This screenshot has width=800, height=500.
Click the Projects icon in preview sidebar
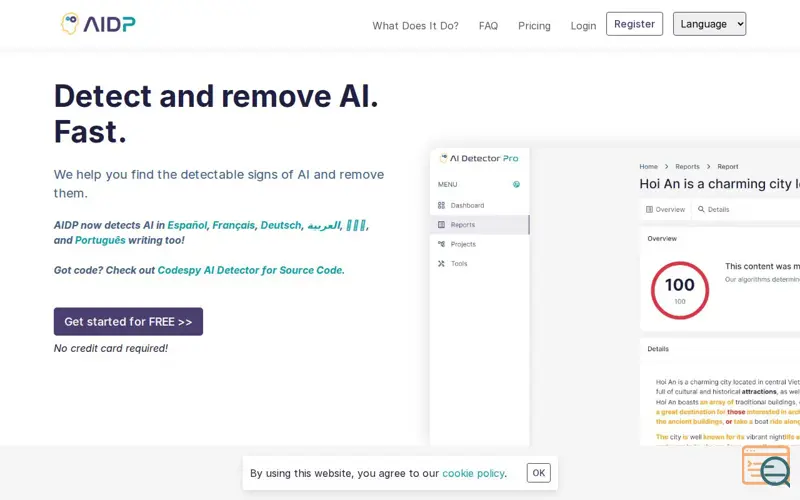pyautogui.click(x=441, y=244)
